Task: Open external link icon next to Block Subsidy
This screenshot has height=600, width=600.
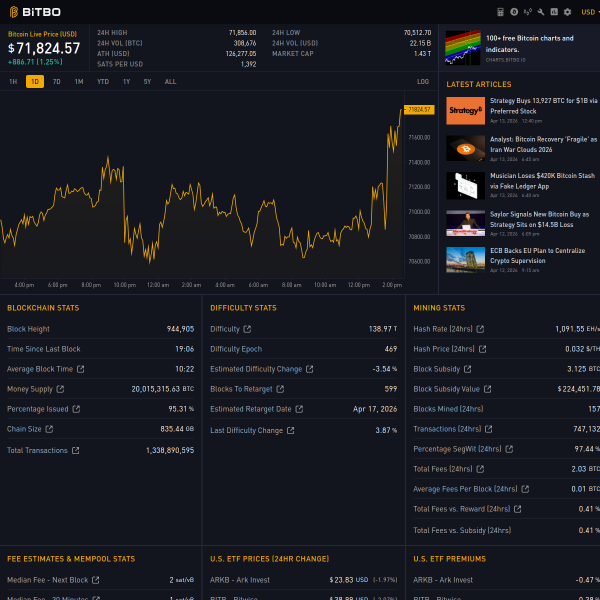Action: (468, 369)
